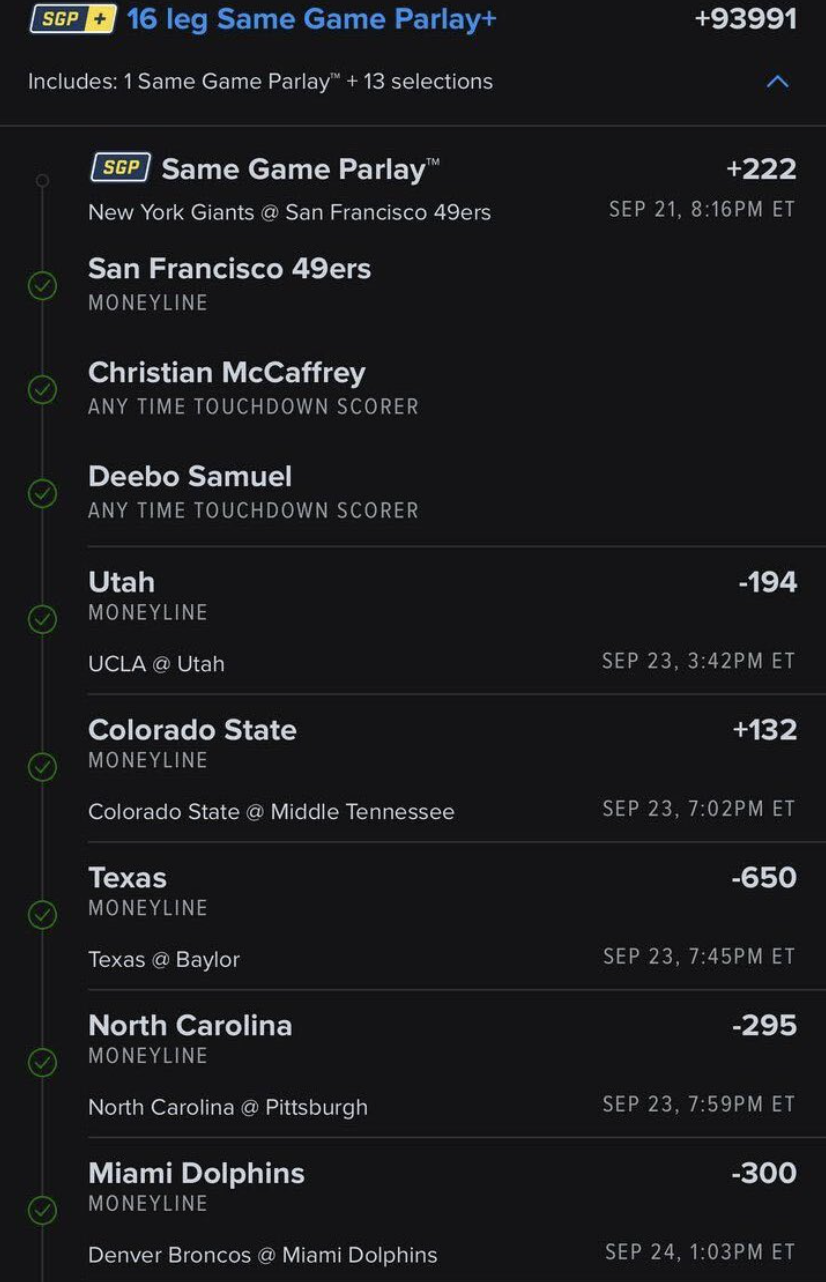Tap the +93991 total parlay odds

(x=745, y=18)
